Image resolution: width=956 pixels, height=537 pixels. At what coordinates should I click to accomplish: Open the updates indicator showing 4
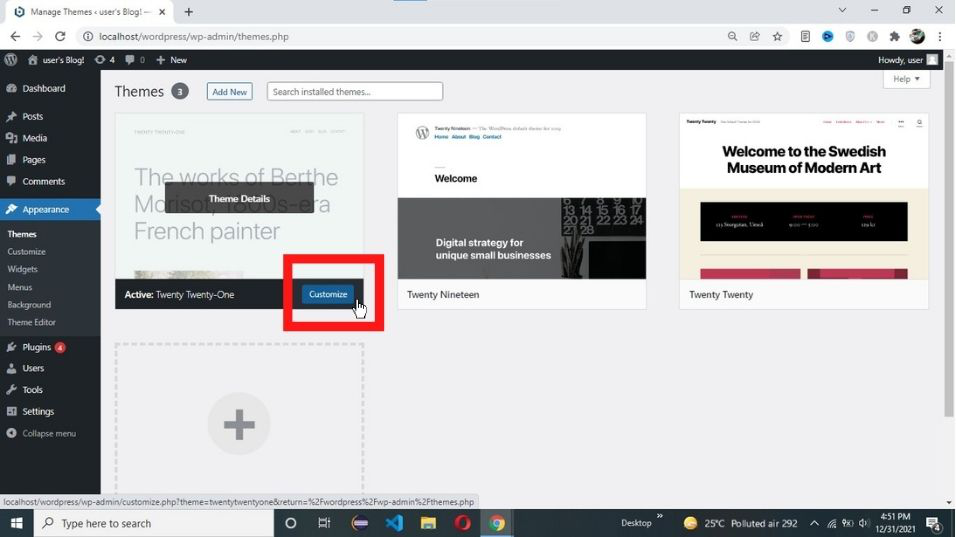pos(105,60)
